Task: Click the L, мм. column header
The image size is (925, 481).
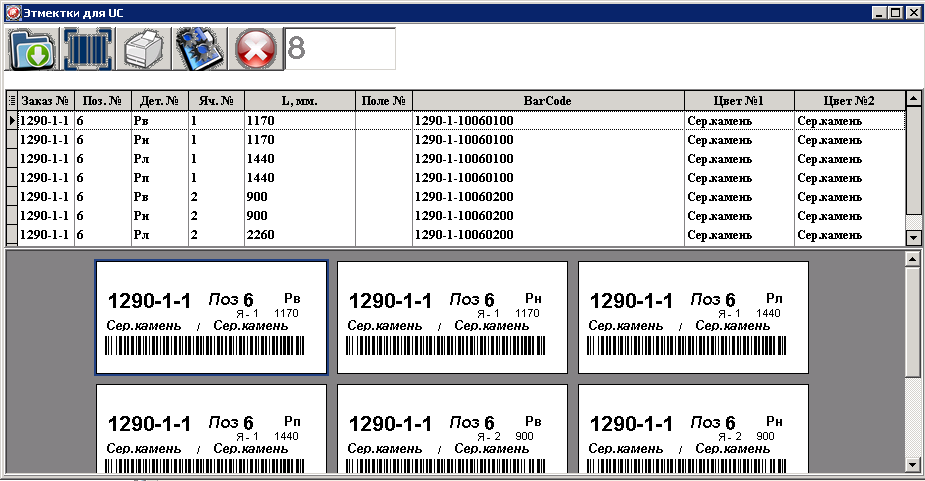Action: (x=300, y=101)
